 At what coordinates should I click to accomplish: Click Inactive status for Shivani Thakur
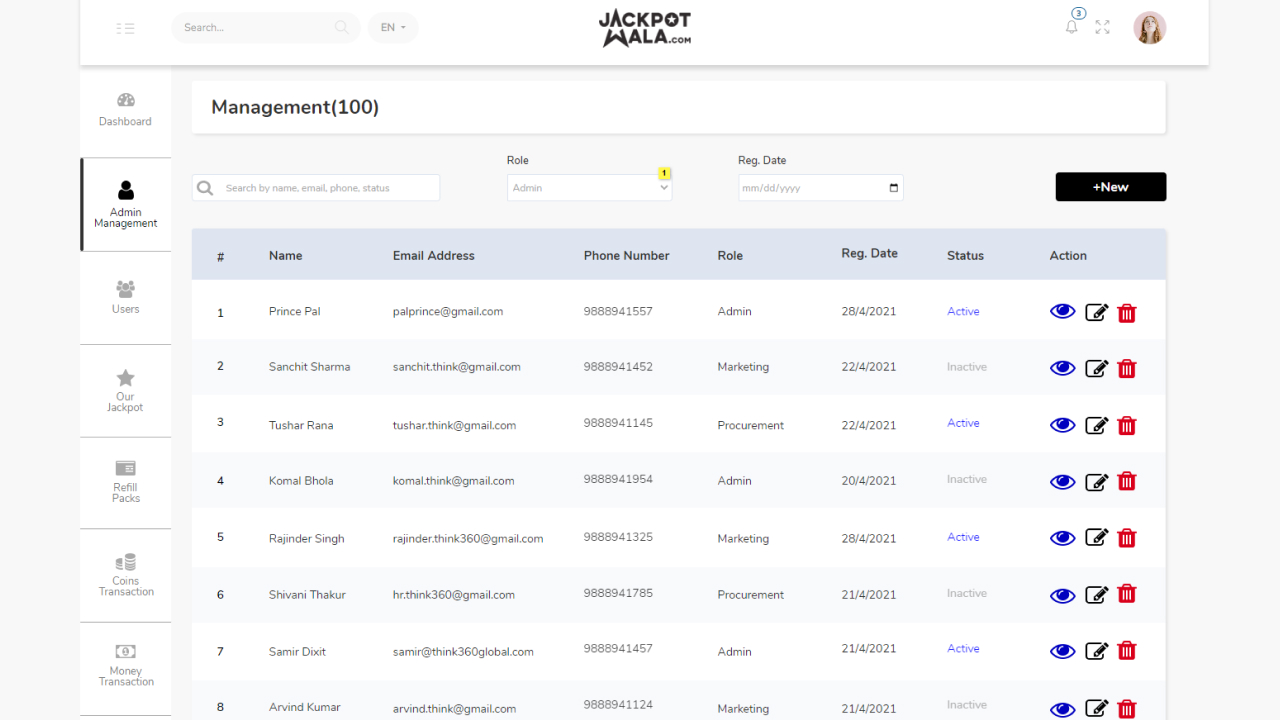(967, 593)
